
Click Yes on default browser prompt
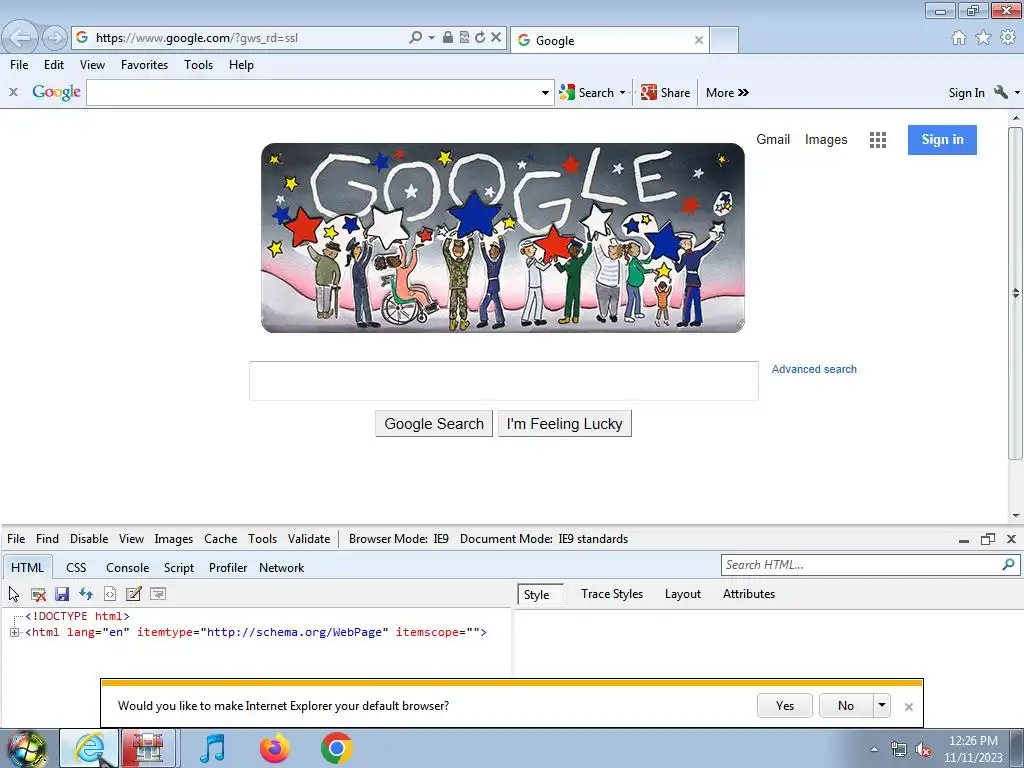click(x=784, y=705)
